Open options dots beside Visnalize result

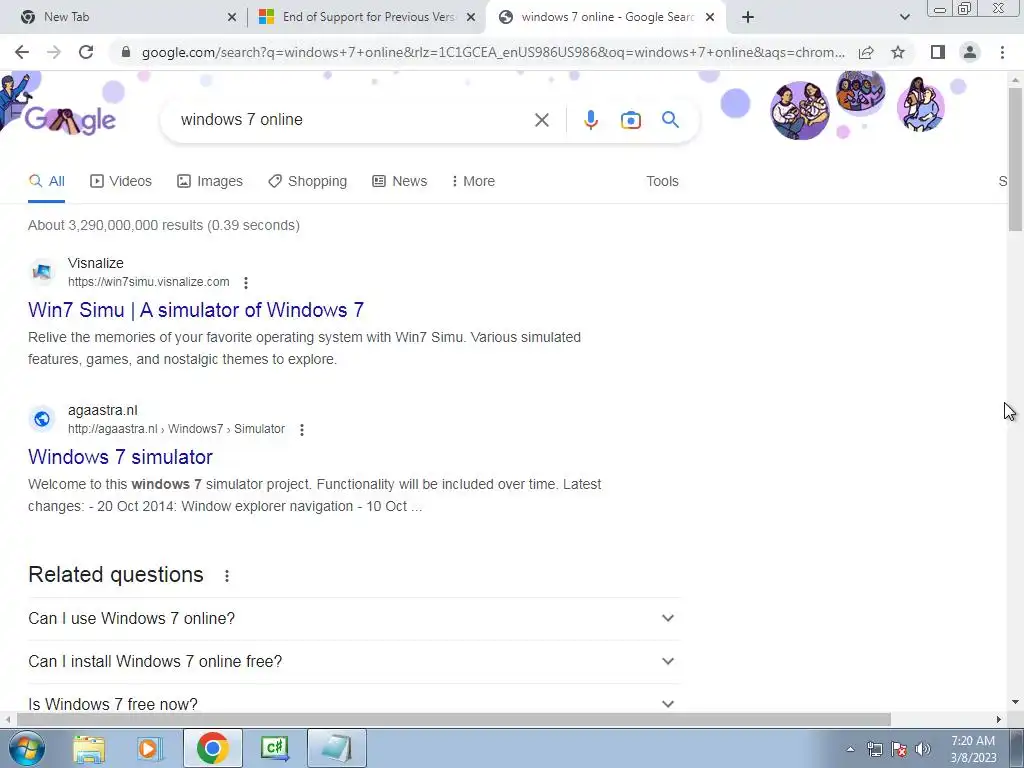tap(246, 283)
